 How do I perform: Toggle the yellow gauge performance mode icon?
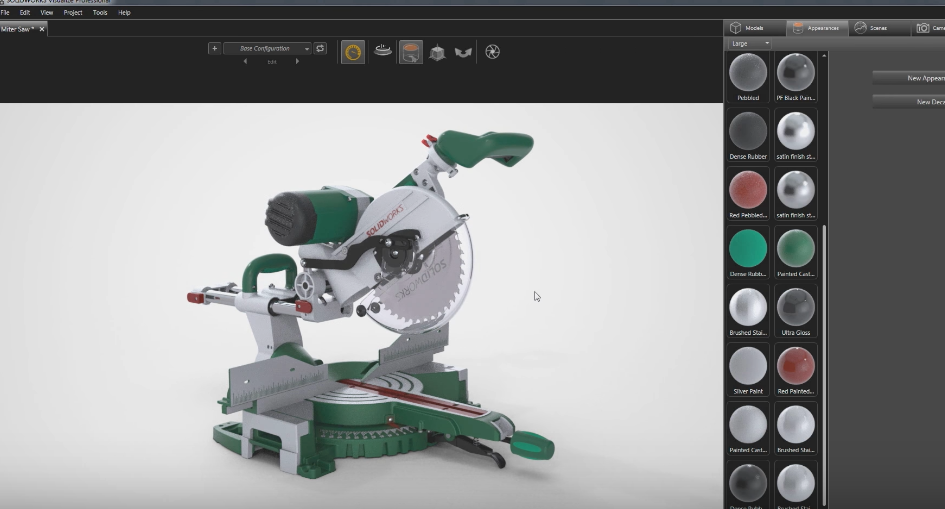click(353, 52)
